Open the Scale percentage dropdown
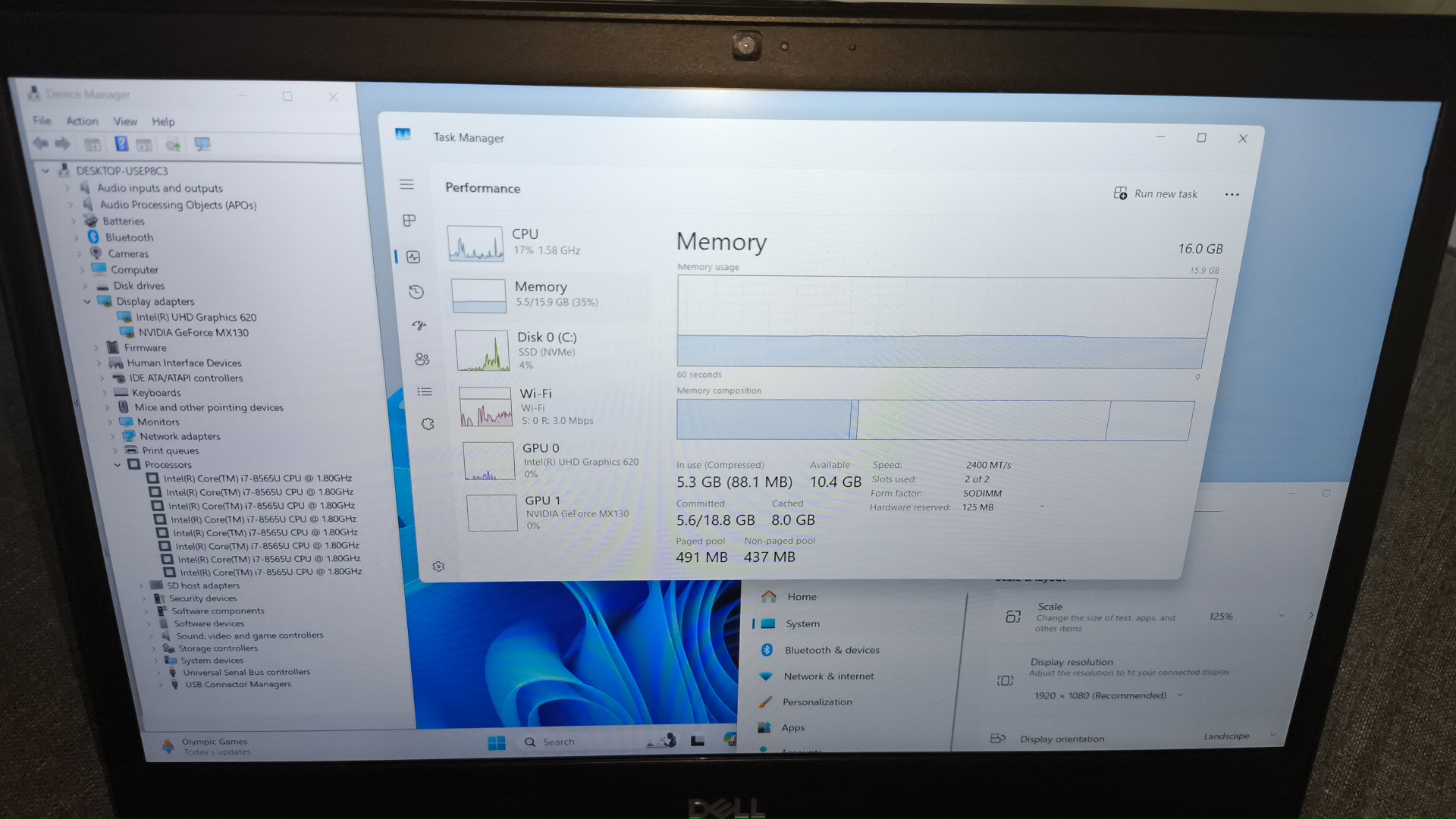Image resolution: width=1456 pixels, height=819 pixels. click(x=1244, y=617)
